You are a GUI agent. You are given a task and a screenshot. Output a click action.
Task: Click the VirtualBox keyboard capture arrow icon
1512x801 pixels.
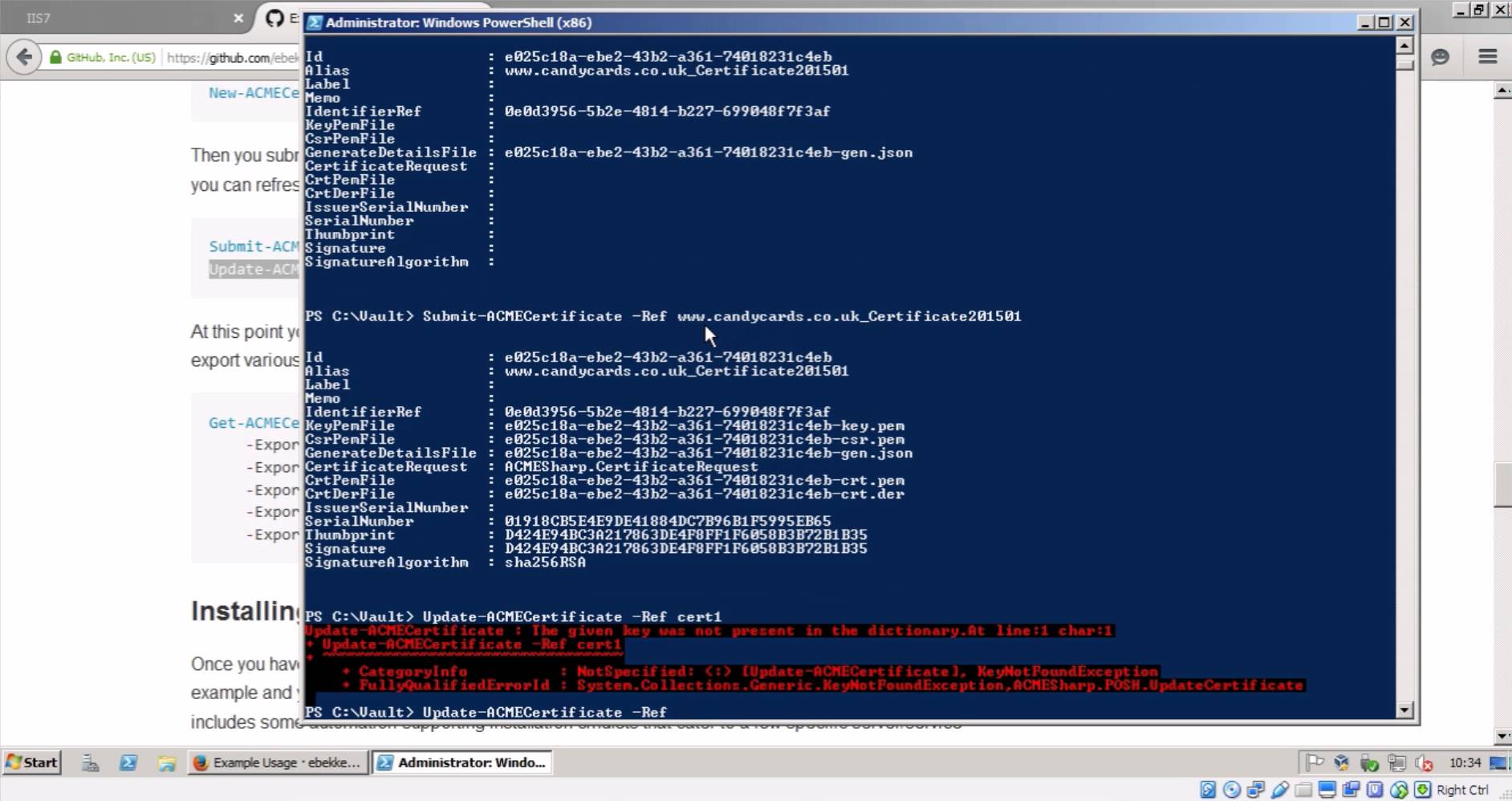(1422, 790)
